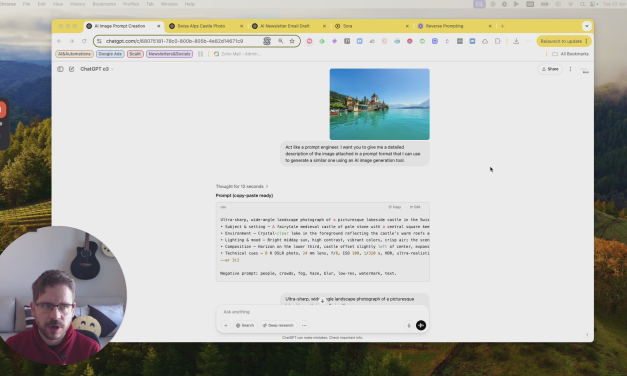Click the red circular extension icon
Viewport: 627px width, 376px height.
click(310, 41)
